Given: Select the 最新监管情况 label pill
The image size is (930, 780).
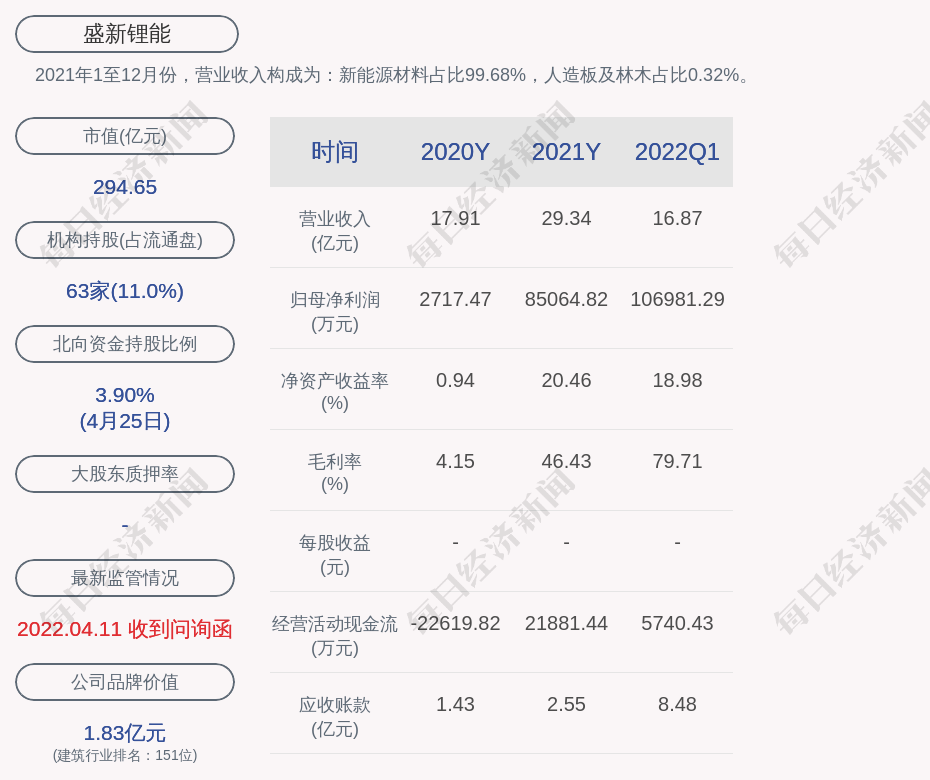Looking at the screenshot, I should 125,578.
